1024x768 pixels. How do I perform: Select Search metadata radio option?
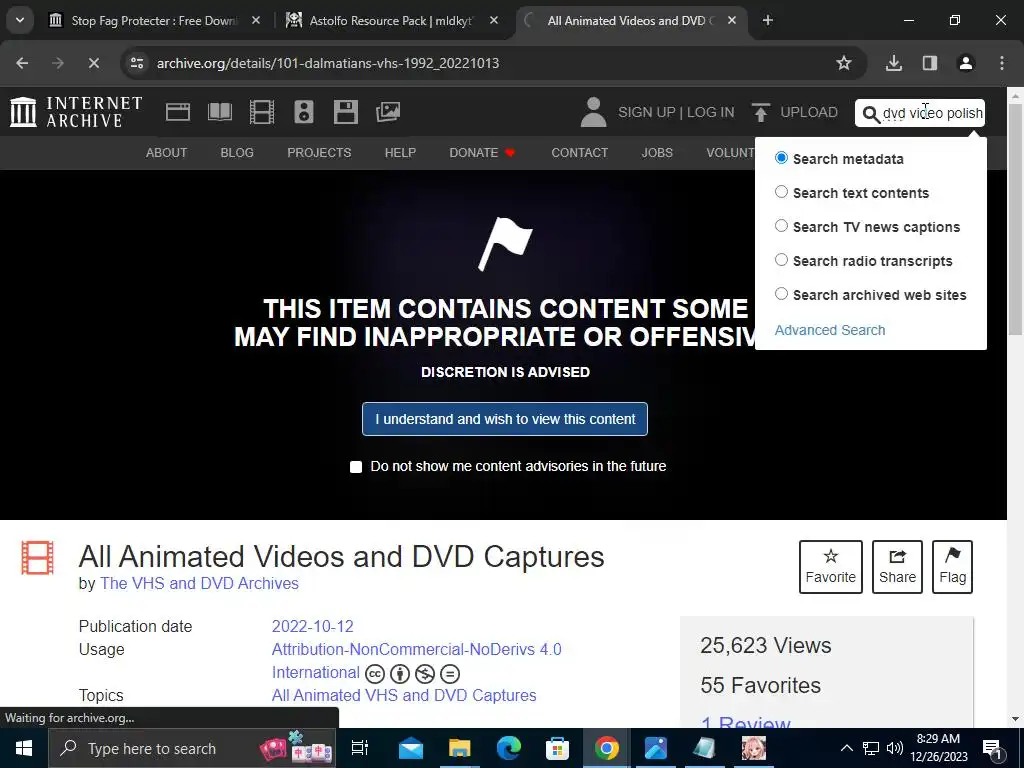click(x=781, y=158)
